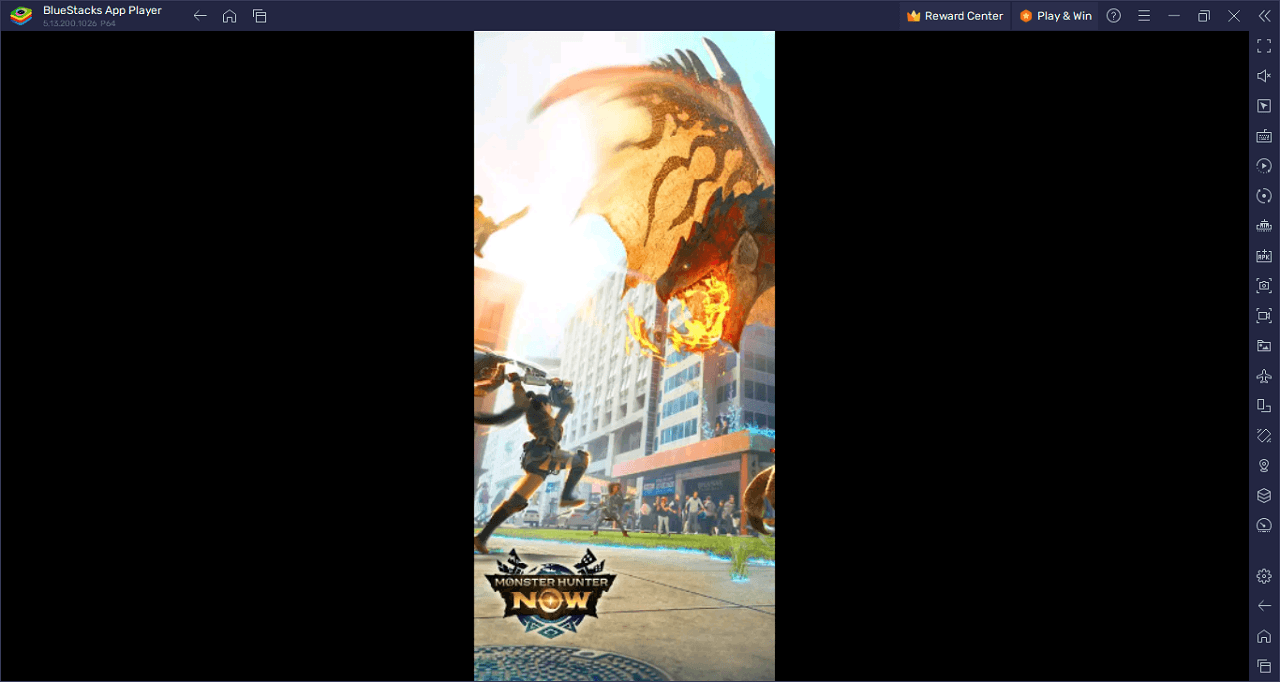Click the BlueStacks logo in title bar

point(21,16)
